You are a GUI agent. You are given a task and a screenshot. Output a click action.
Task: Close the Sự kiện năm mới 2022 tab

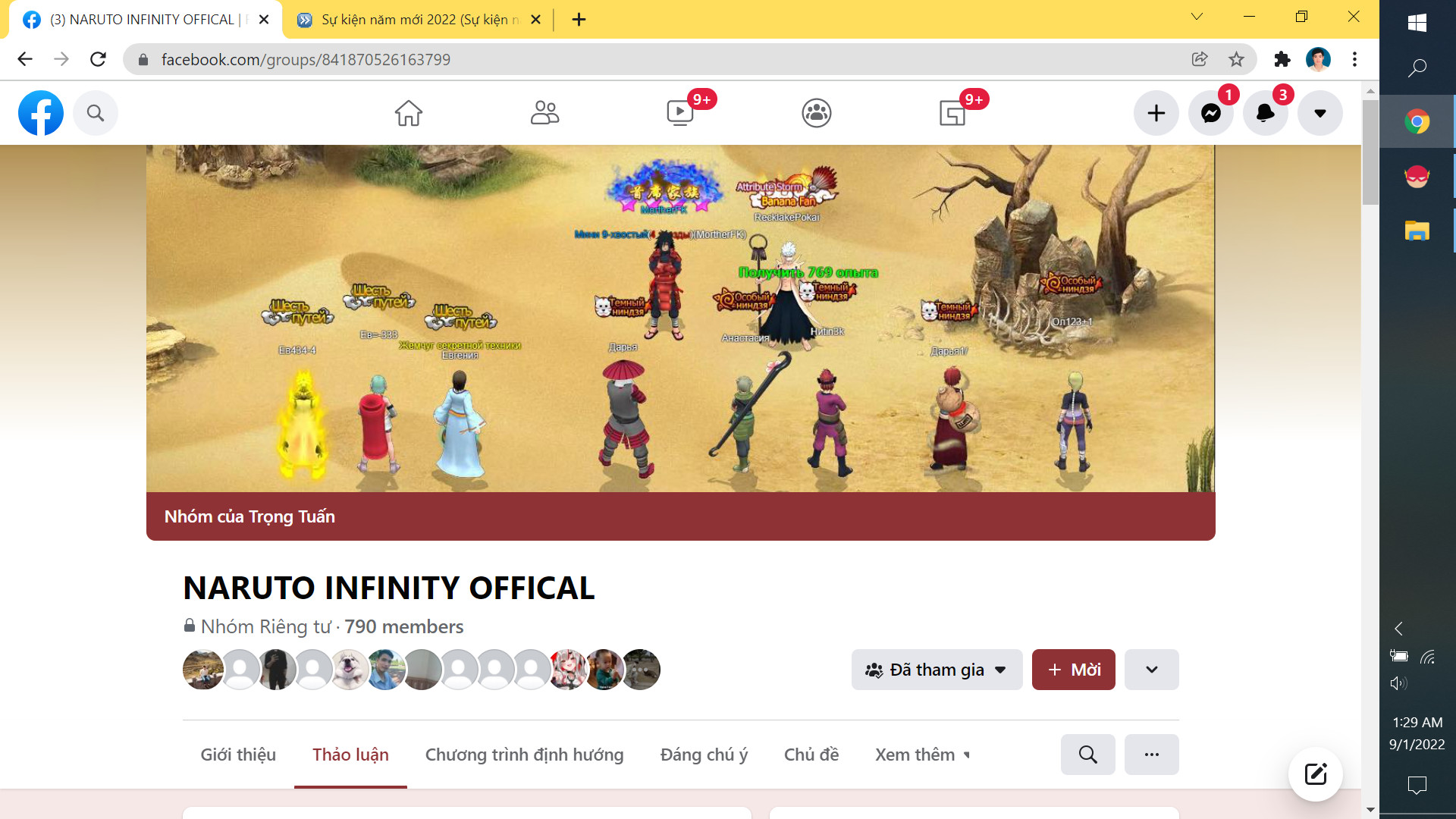coord(535,20)
